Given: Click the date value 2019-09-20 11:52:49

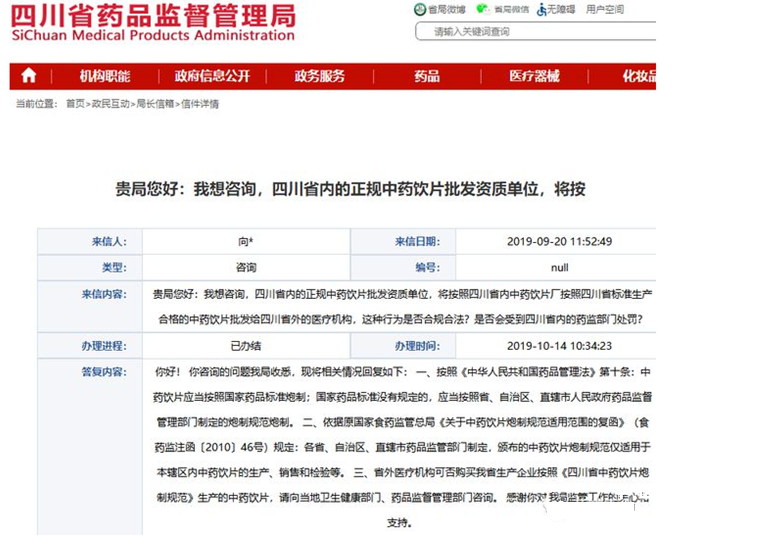Looking at the screenshot, I should point(560,241).
